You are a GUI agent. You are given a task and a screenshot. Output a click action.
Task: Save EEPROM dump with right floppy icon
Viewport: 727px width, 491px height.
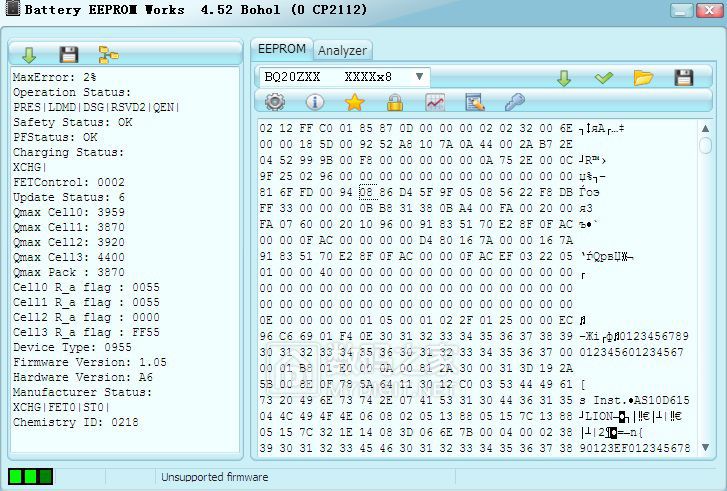[683, 78]
